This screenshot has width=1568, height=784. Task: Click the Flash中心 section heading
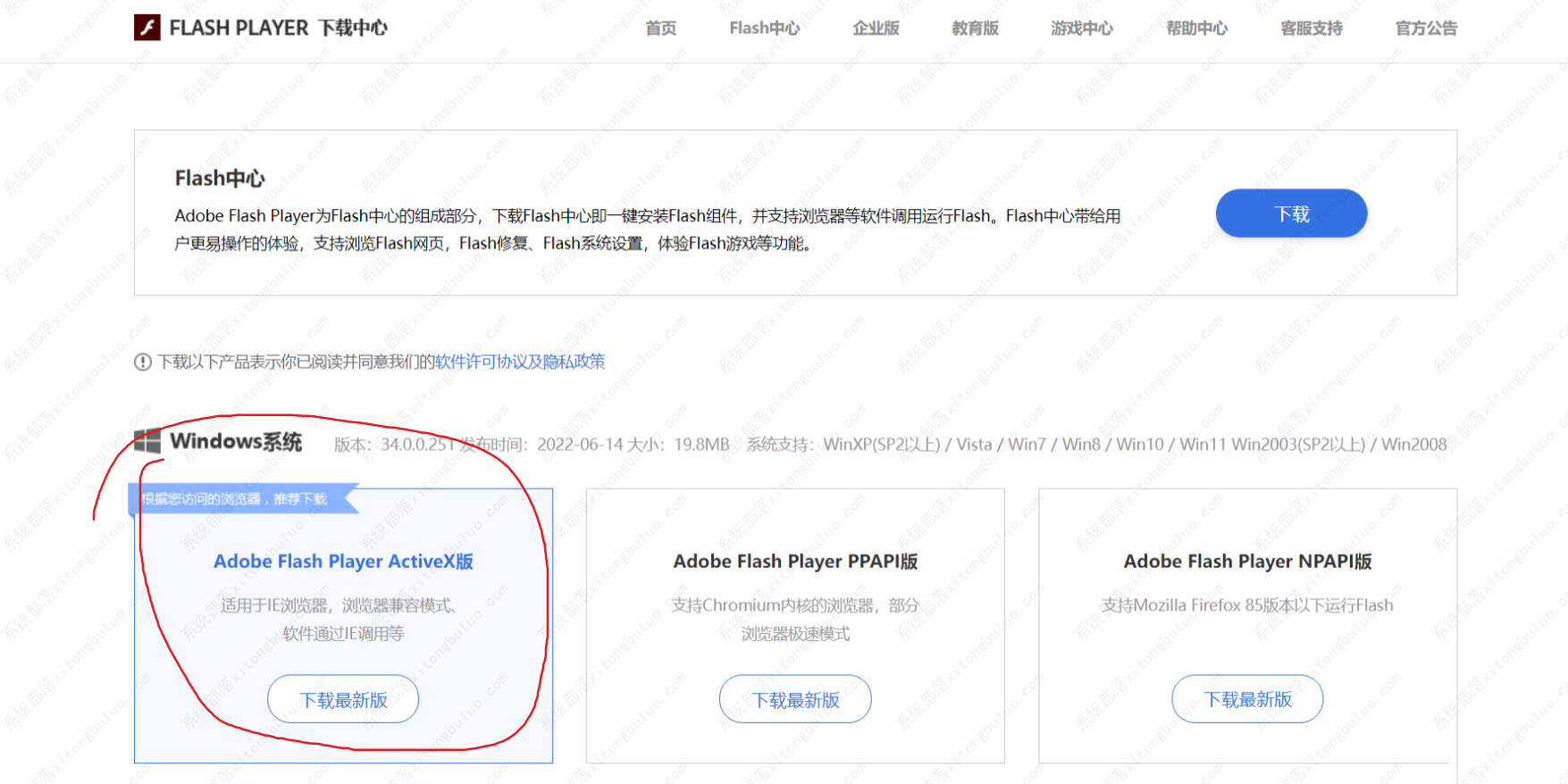[x=220, y=179]
